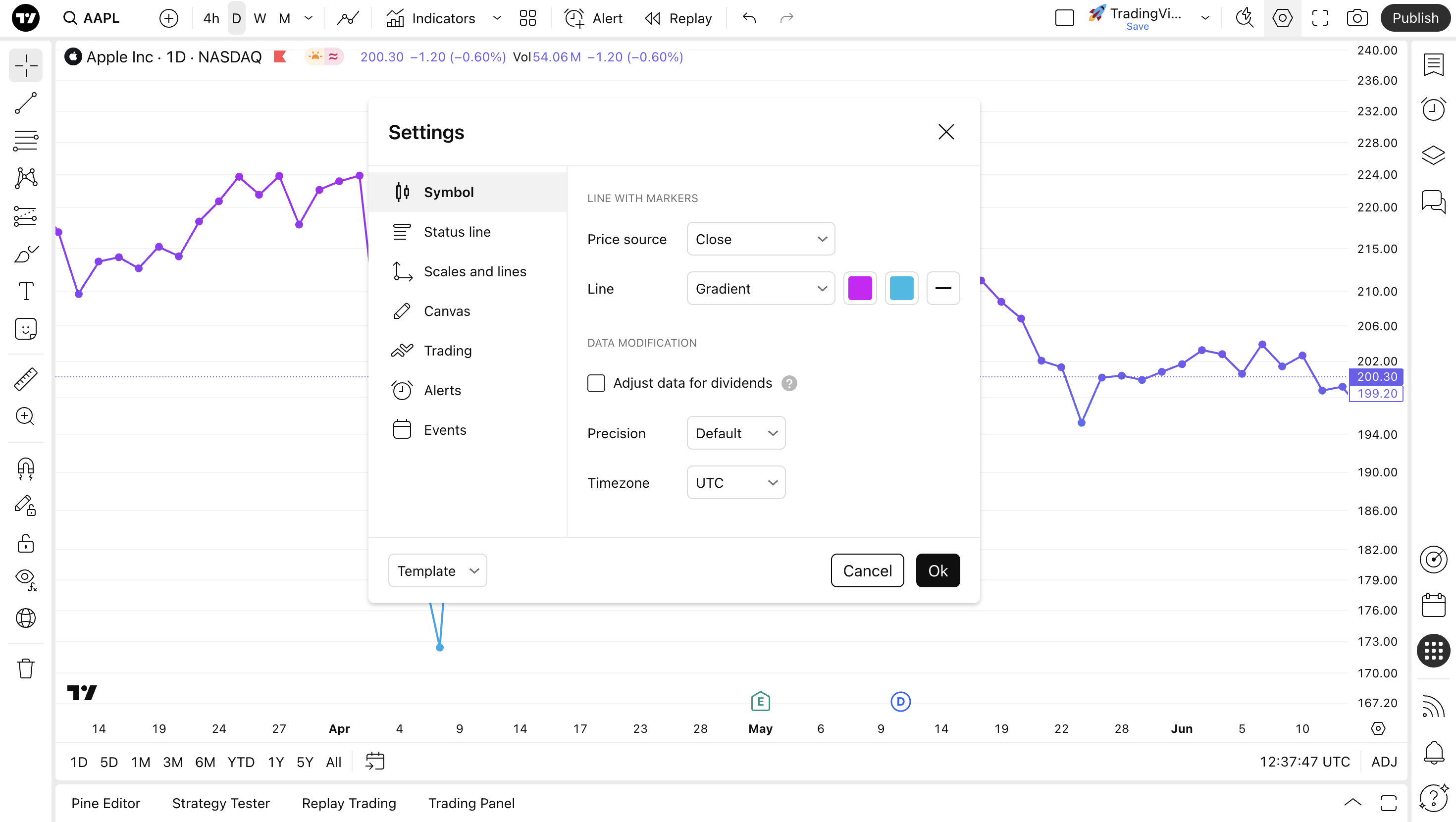The width and height of the screenshot is (1456, 822).
Task: Switch to Scales and lines tab
Action: [475, 271]
